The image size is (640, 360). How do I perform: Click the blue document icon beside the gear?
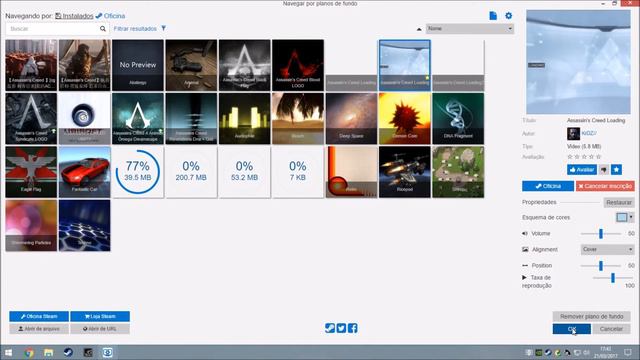coord(493,16)
